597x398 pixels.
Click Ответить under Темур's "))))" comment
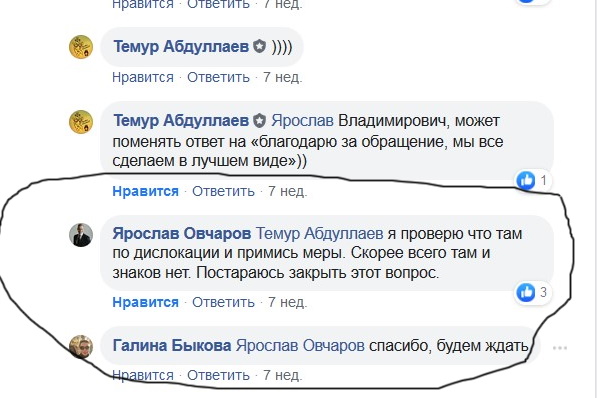pos(218,77)
